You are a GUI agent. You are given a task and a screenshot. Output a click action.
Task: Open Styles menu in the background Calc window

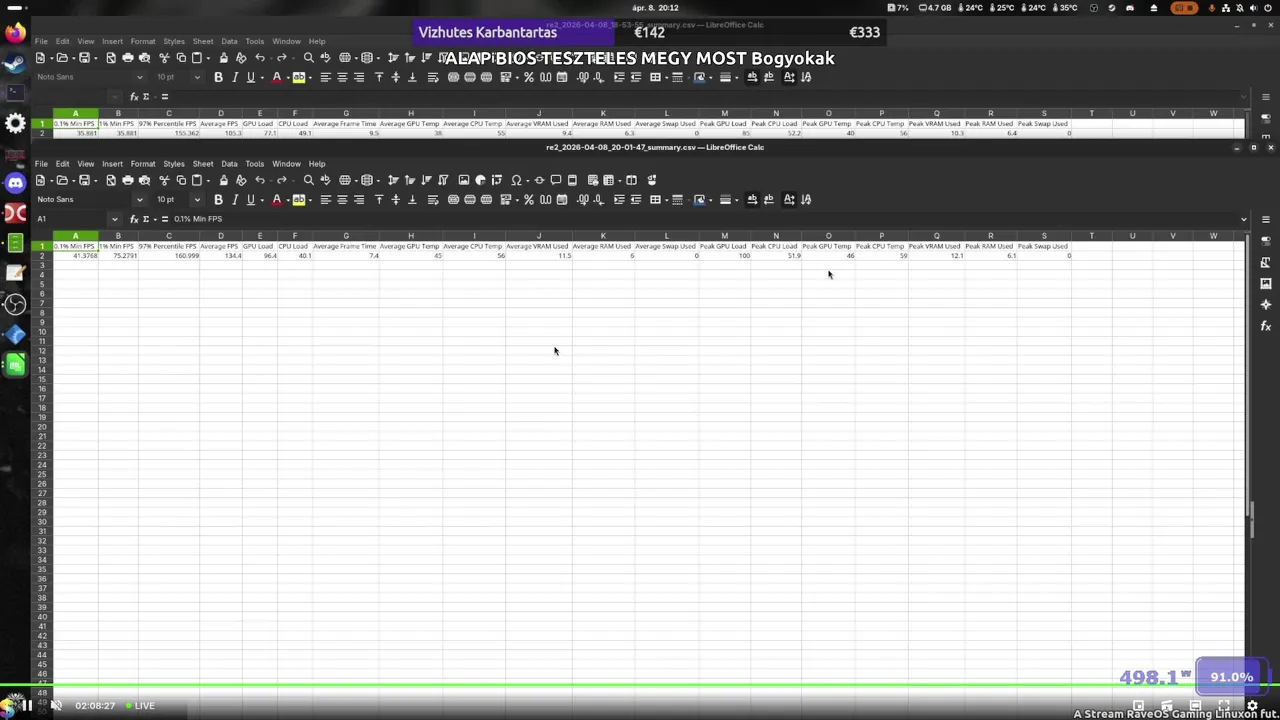click(174, 41)
